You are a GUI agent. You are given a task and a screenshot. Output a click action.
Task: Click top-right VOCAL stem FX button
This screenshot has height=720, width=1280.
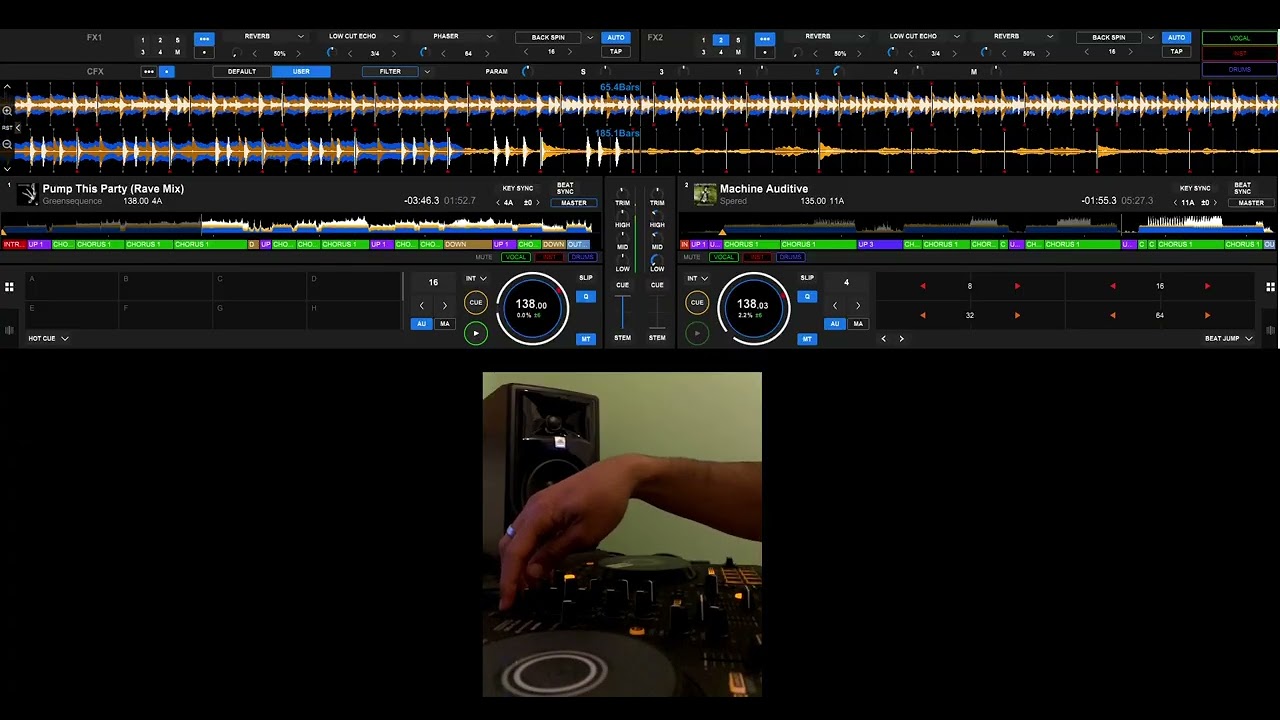1240,38
